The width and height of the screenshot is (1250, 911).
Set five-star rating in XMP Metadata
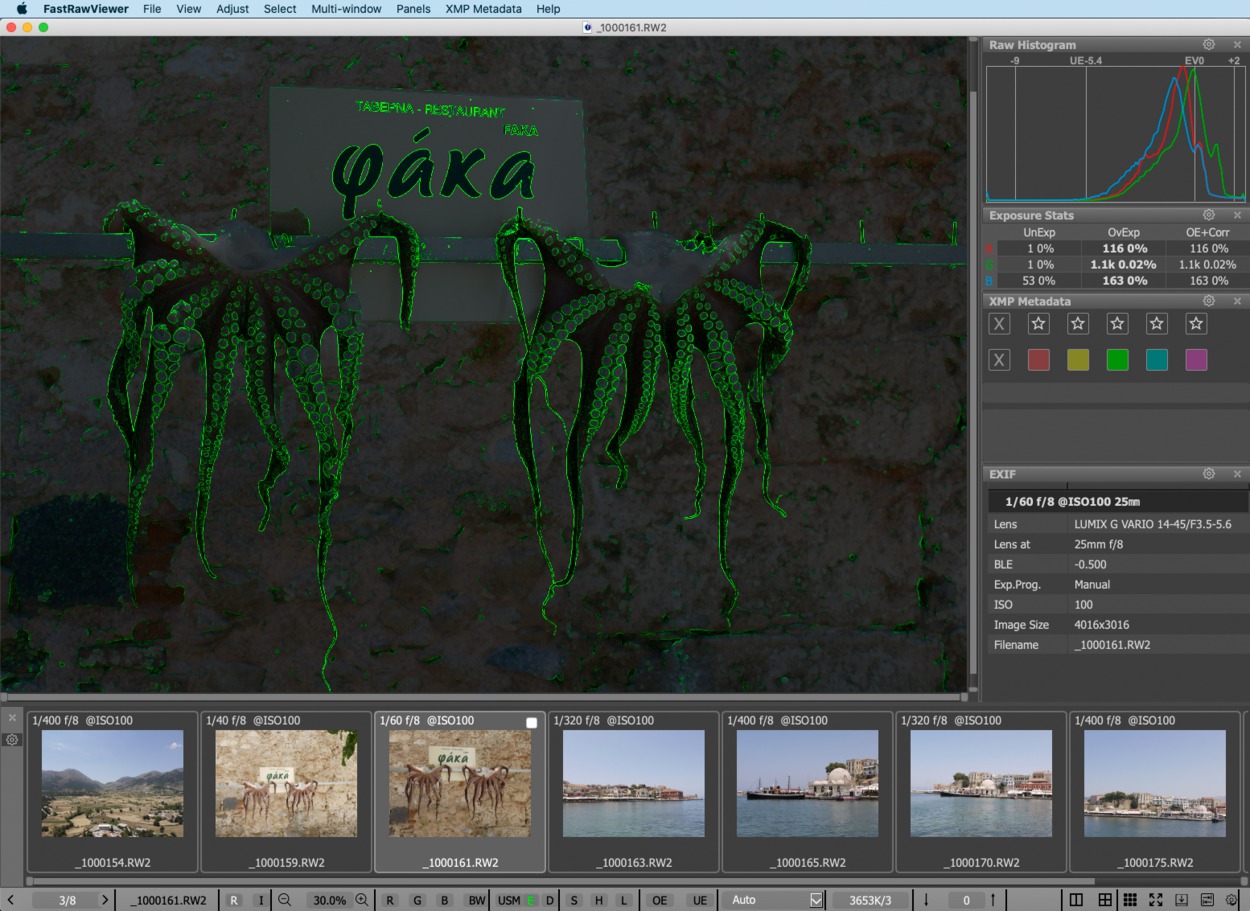(x=1196, y=323)
